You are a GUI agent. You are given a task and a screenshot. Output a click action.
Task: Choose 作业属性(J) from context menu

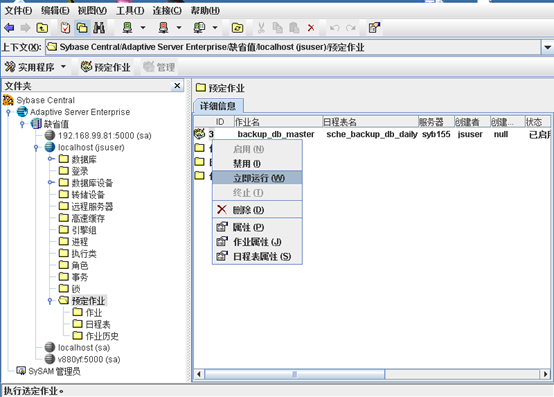257,242
